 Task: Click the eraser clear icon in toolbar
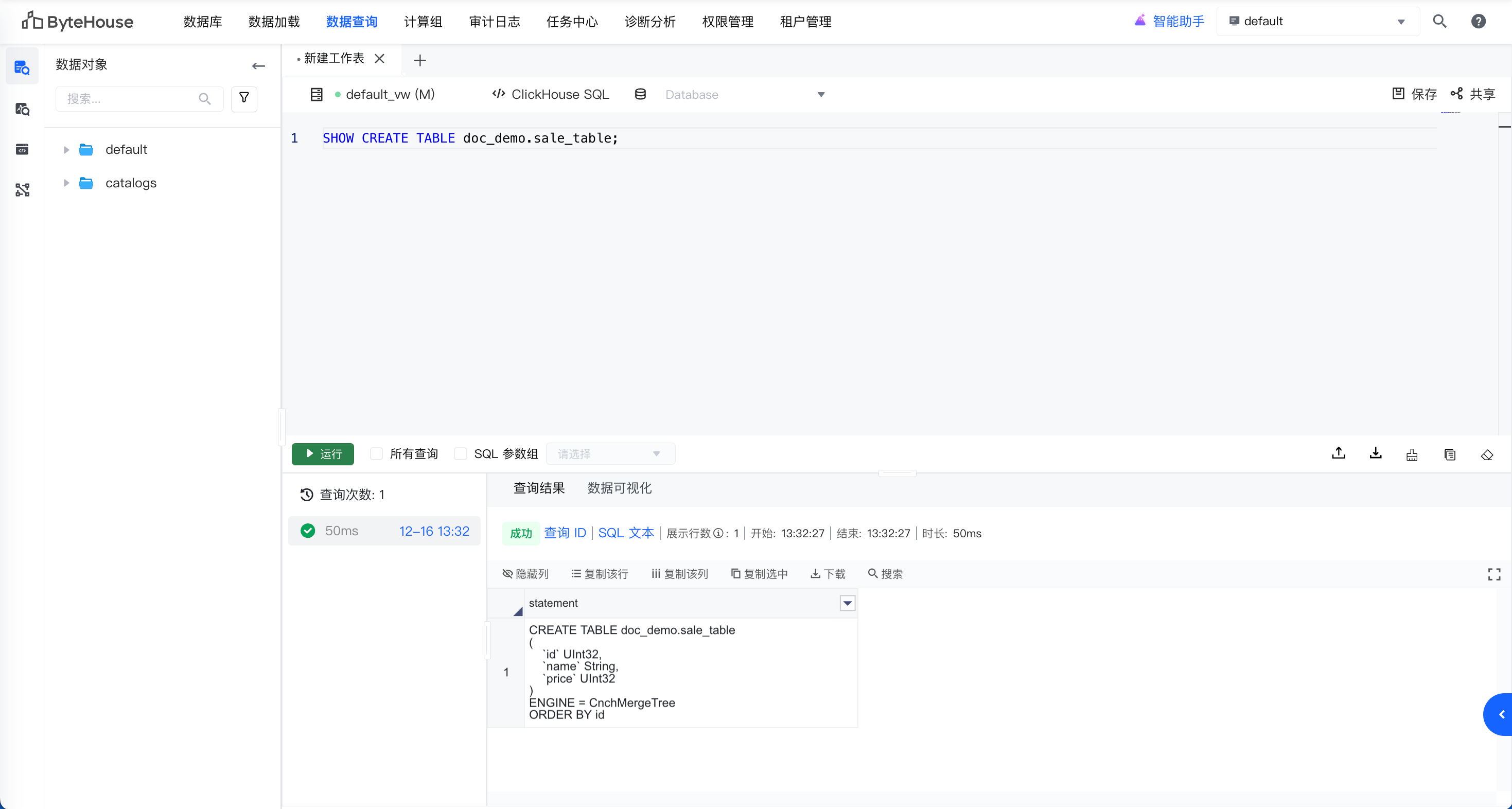(x=1486, y=454)
